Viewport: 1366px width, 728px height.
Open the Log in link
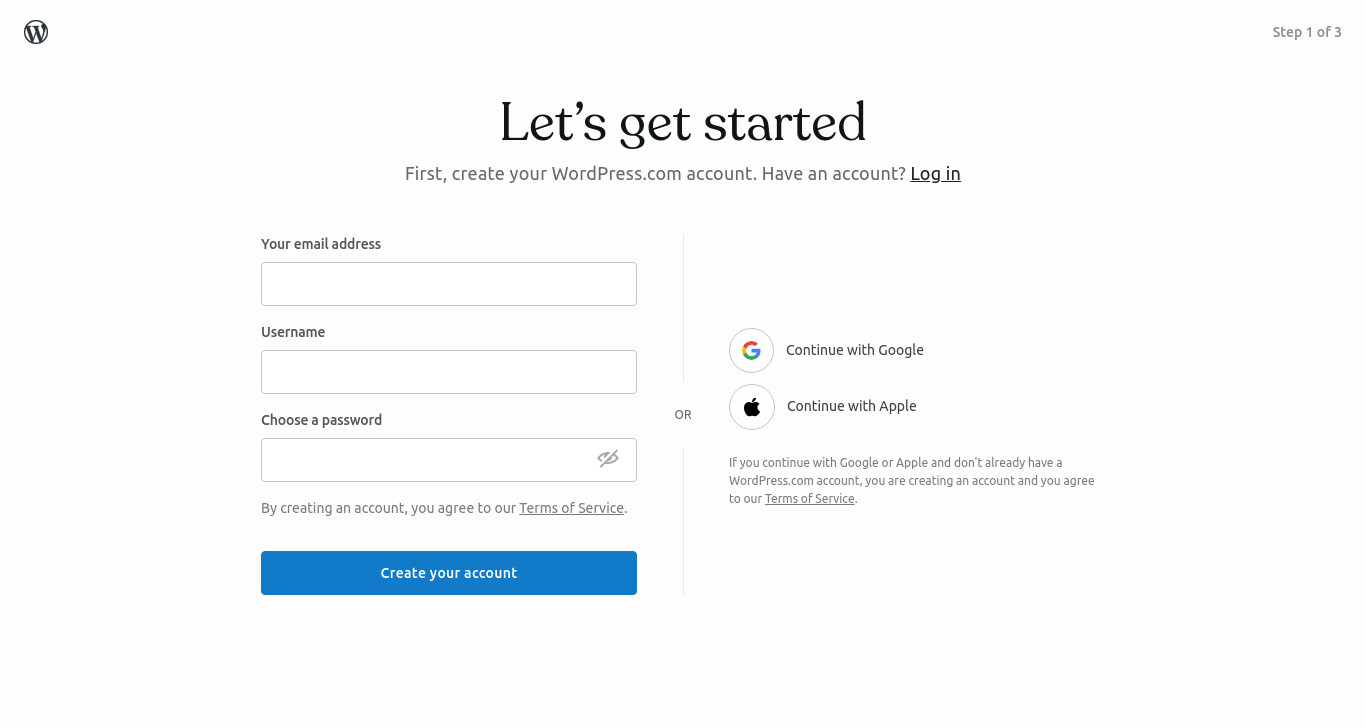935,174
